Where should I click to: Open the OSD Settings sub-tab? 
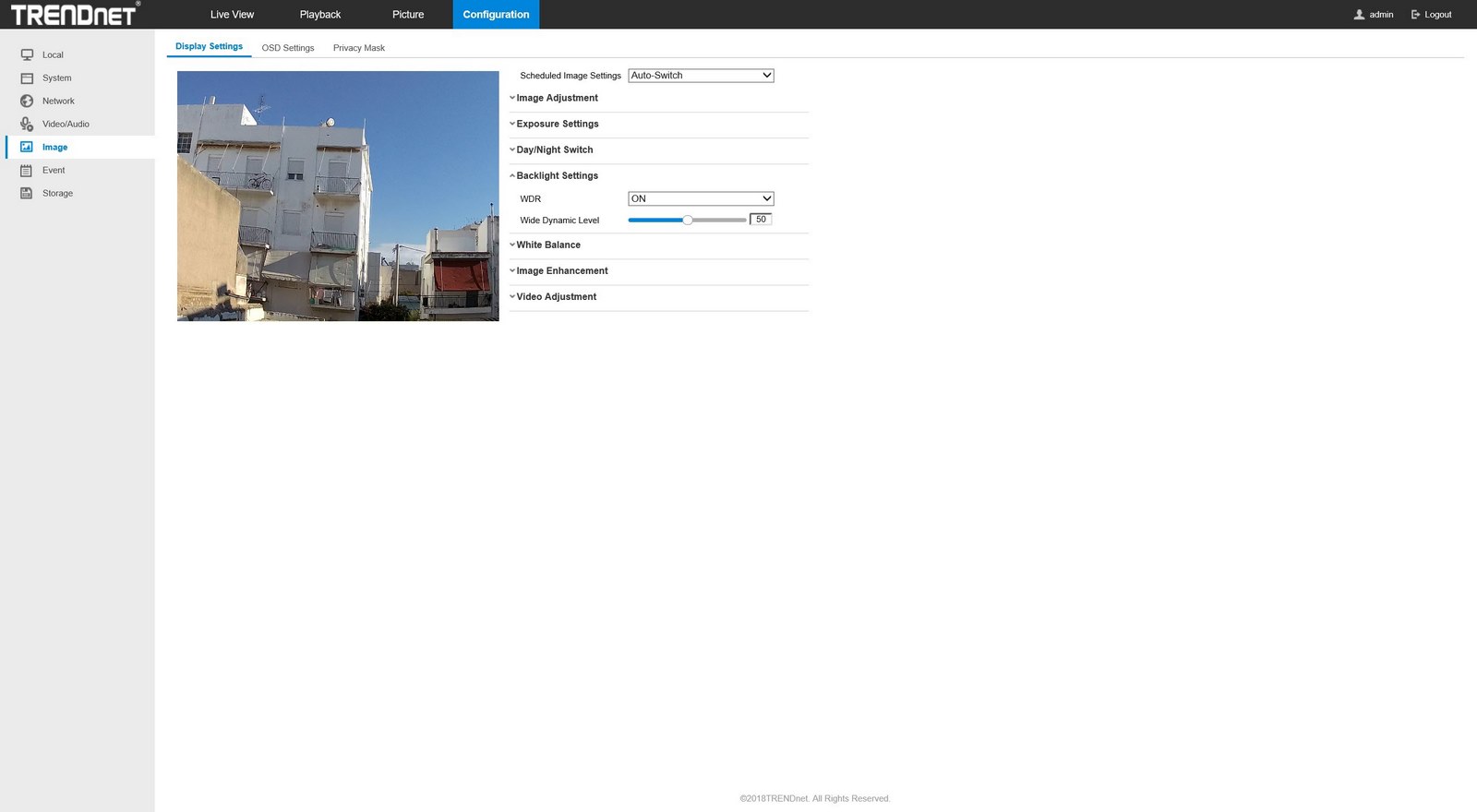click(288, 48)
